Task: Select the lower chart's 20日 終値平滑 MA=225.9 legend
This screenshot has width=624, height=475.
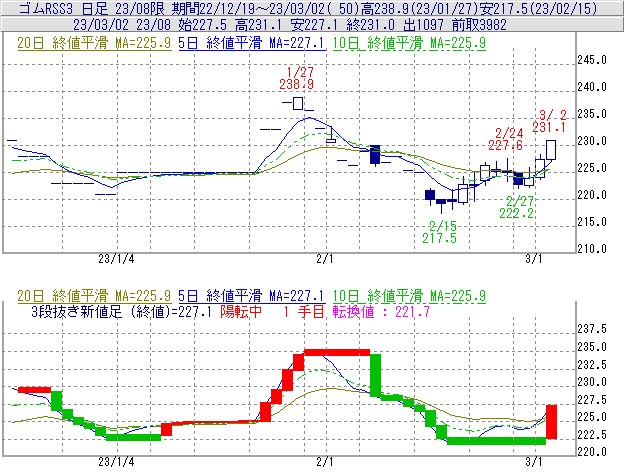Action: coord(94,296)
